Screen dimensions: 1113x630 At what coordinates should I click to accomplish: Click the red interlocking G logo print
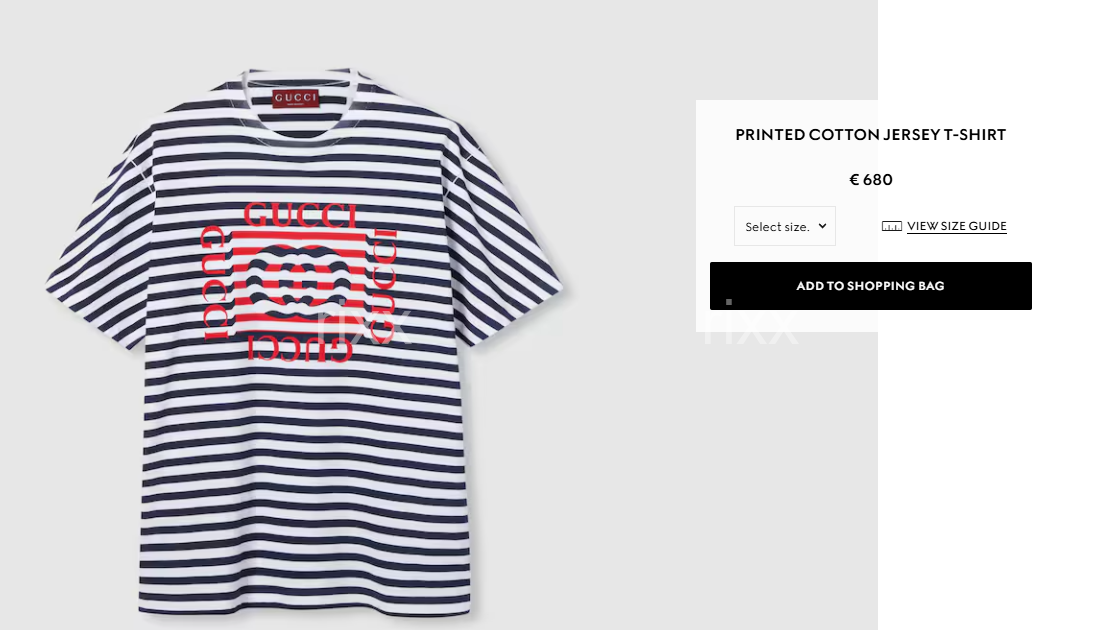[298, 282]
